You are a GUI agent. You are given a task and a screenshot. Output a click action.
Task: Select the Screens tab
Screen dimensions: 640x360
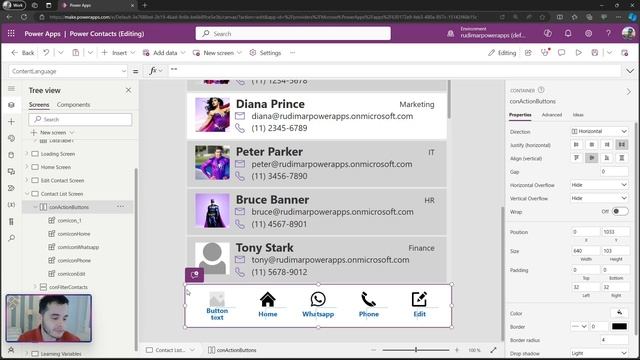[x=39, y=104]
